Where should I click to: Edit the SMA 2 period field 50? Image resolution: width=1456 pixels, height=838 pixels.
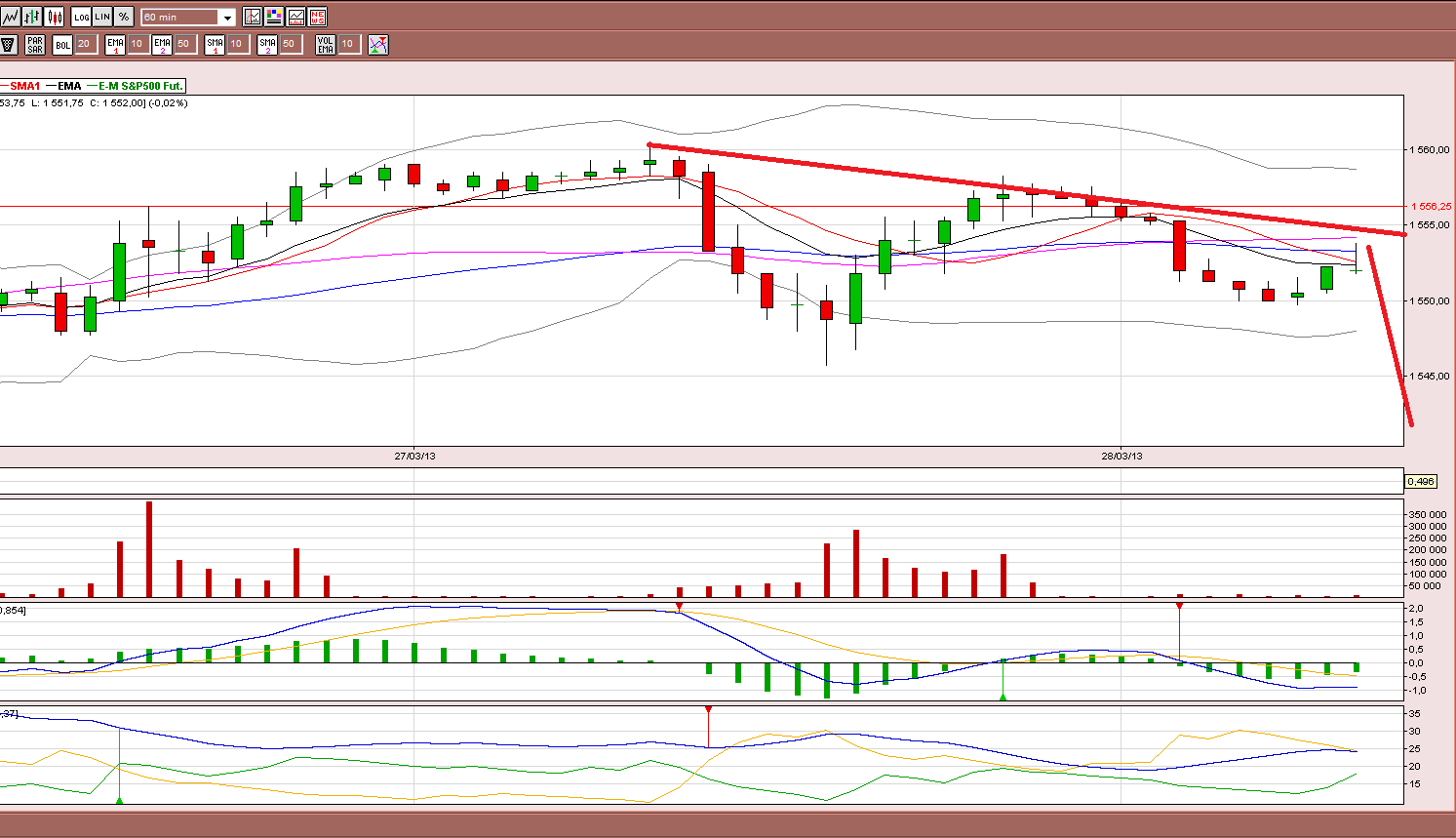click(290, 44)
